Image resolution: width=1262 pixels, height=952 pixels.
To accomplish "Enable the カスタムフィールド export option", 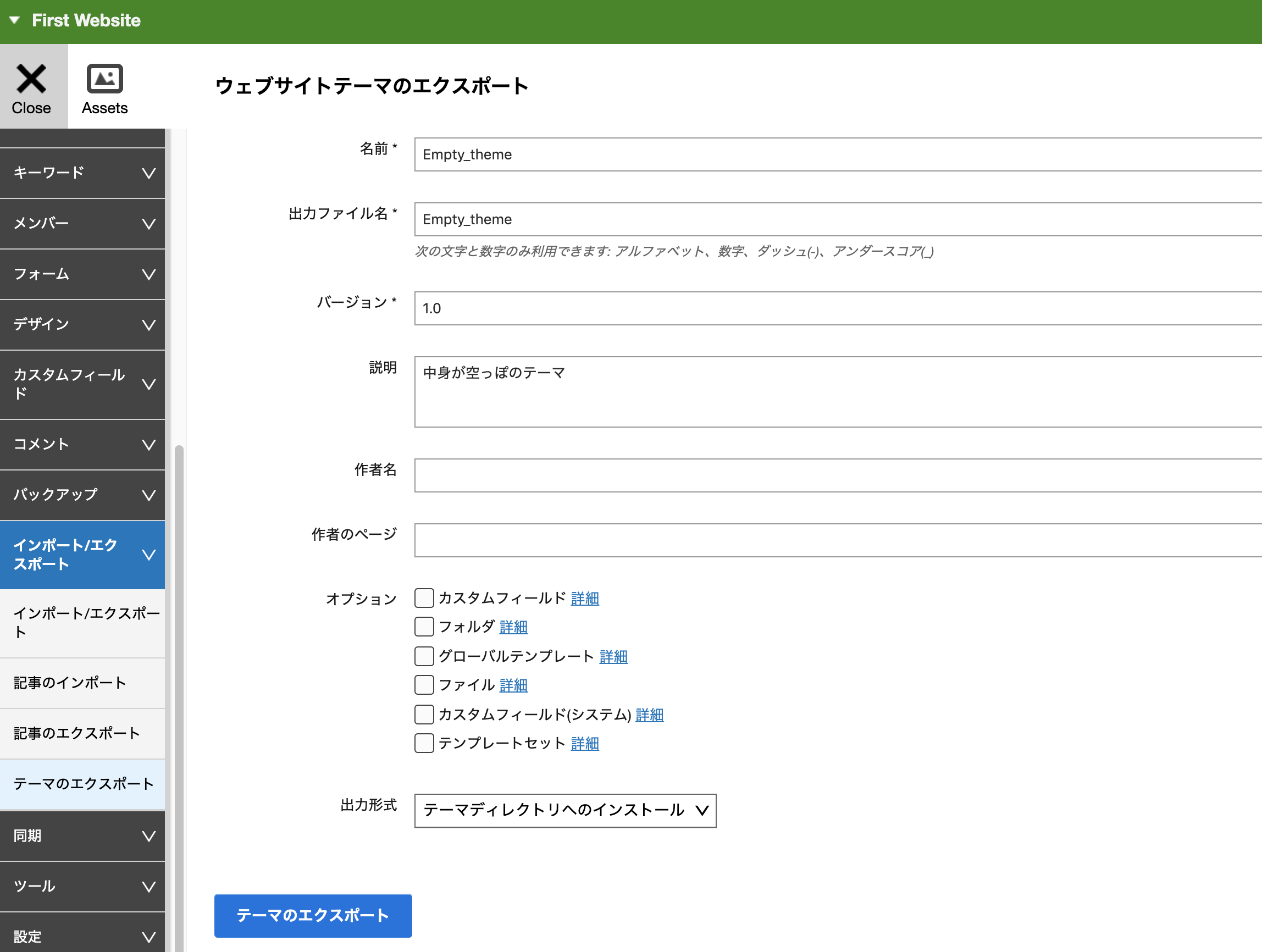I will point(424,598).
